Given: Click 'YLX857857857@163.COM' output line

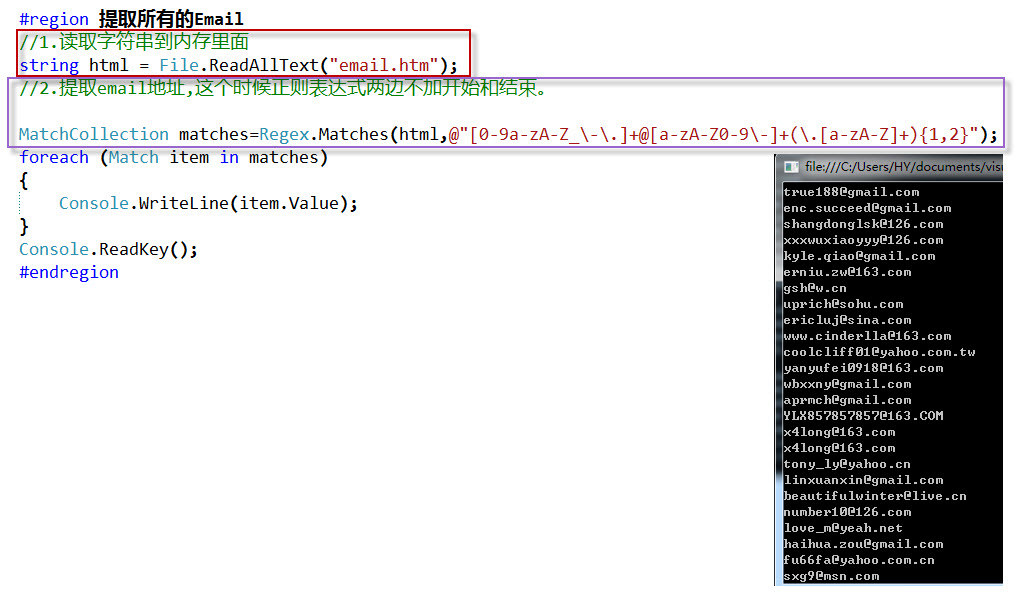Looking at the screenshot, I should point(863,416).
